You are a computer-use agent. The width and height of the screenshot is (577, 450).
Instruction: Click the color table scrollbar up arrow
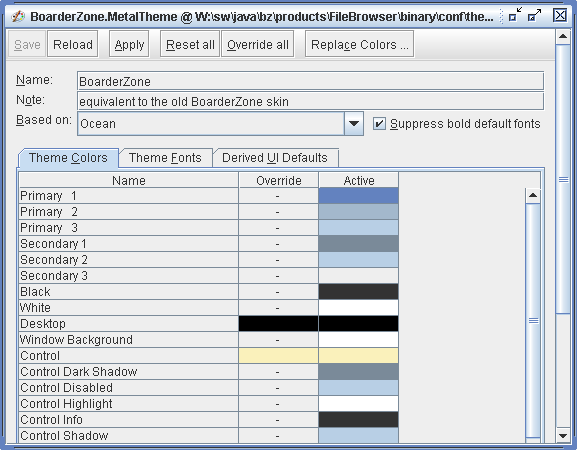533,195
